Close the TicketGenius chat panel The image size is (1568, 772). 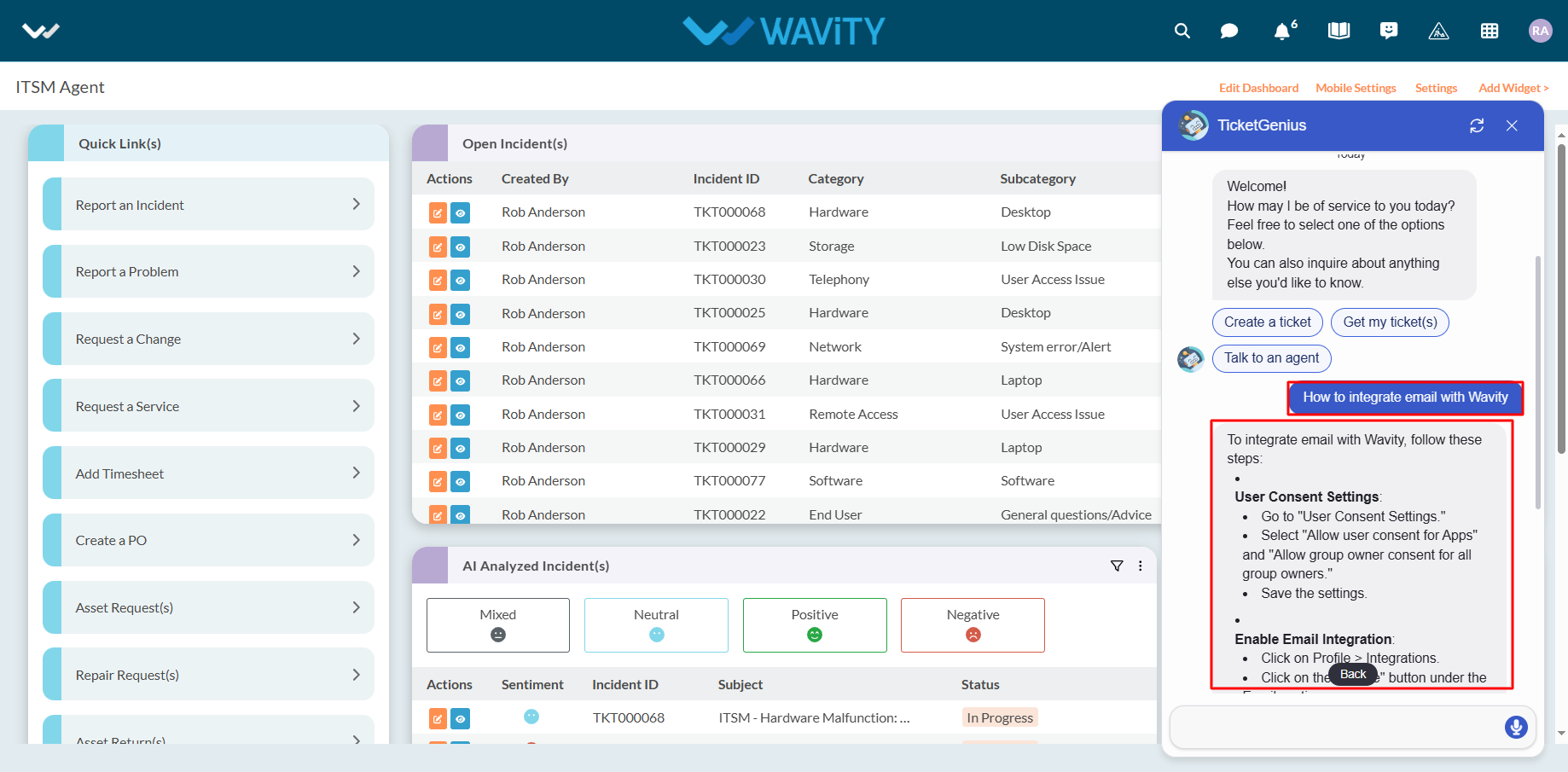(1512, 125)
